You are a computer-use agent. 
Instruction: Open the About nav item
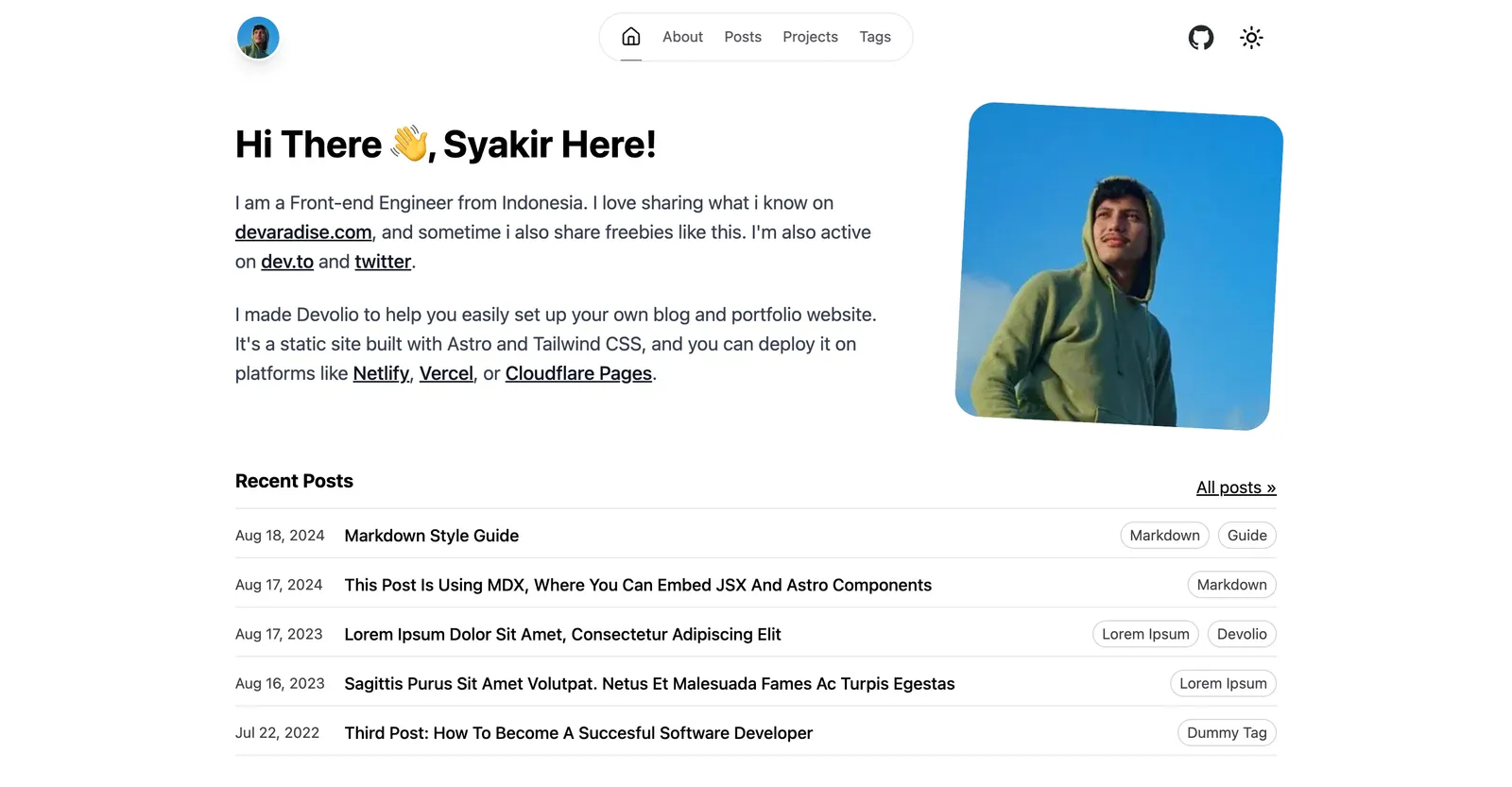682,37
